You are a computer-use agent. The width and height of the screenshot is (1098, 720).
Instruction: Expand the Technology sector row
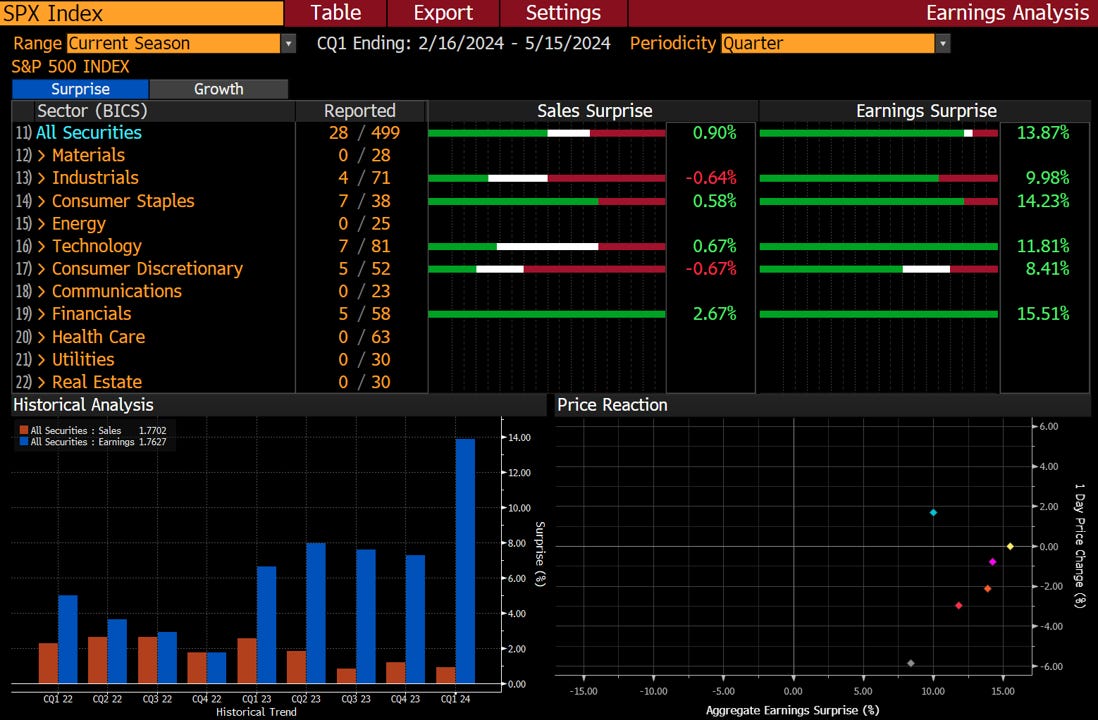41,247
